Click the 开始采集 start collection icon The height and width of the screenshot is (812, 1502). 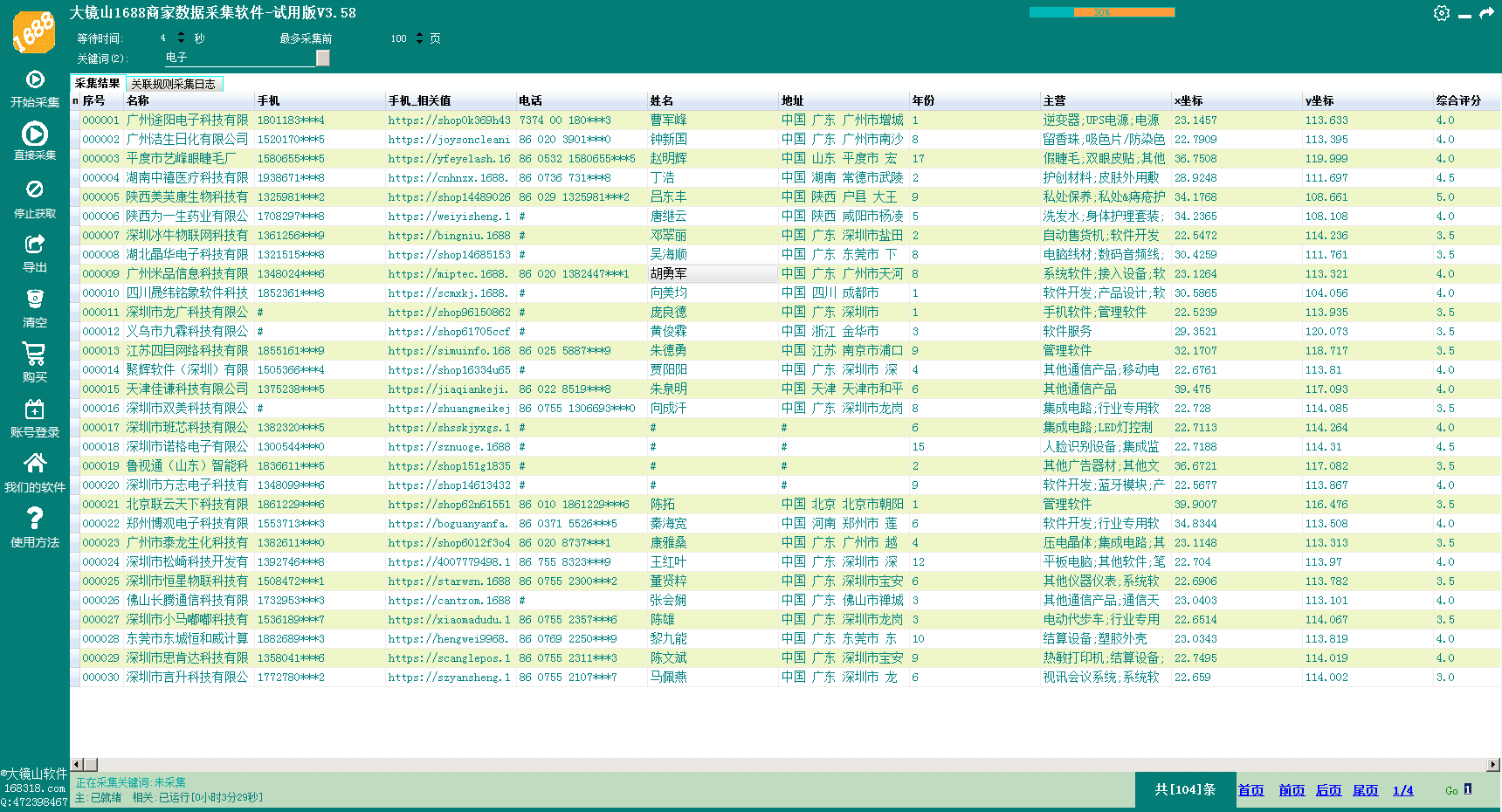tap(35, 80)
